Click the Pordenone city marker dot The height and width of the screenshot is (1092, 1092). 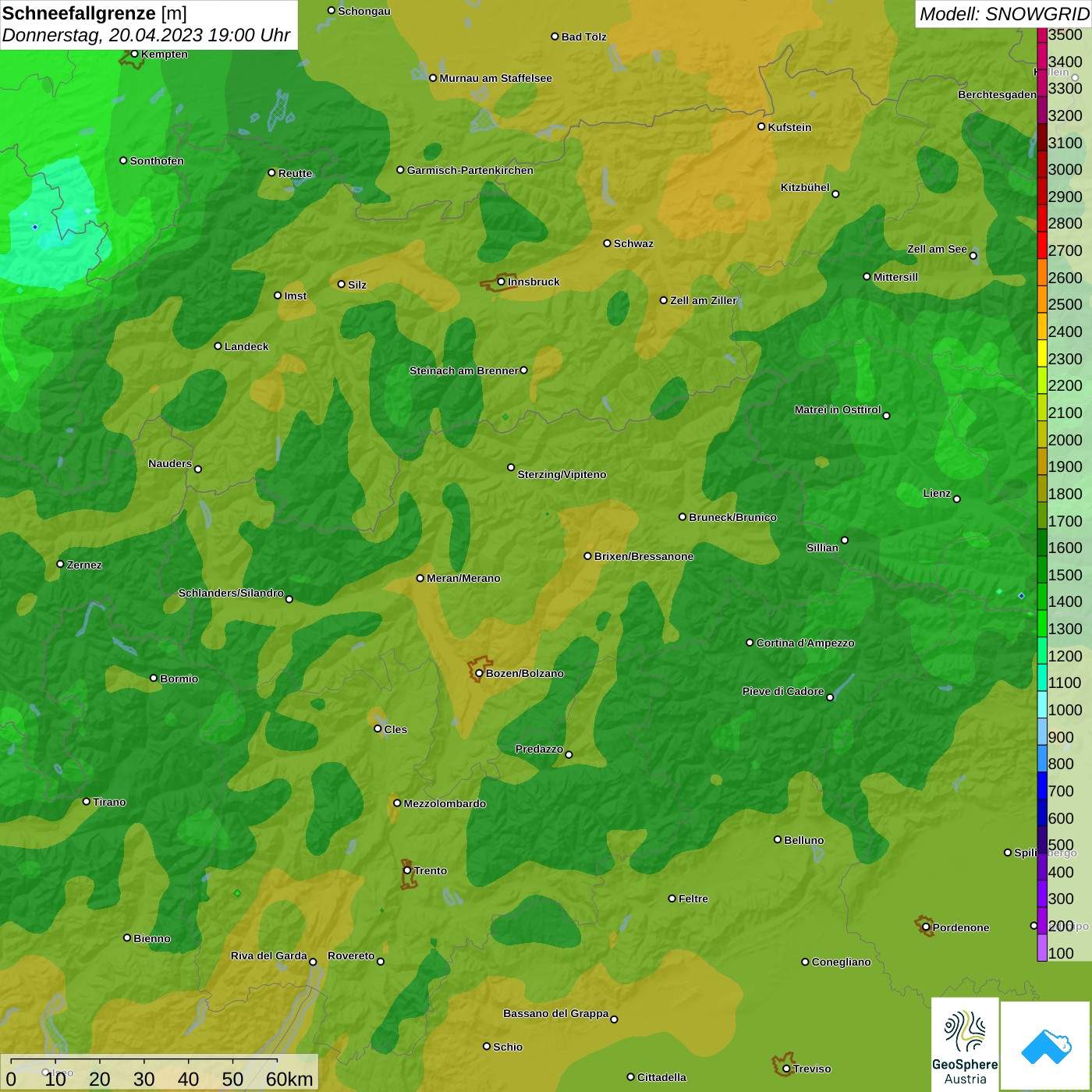(x=926, y=927)
